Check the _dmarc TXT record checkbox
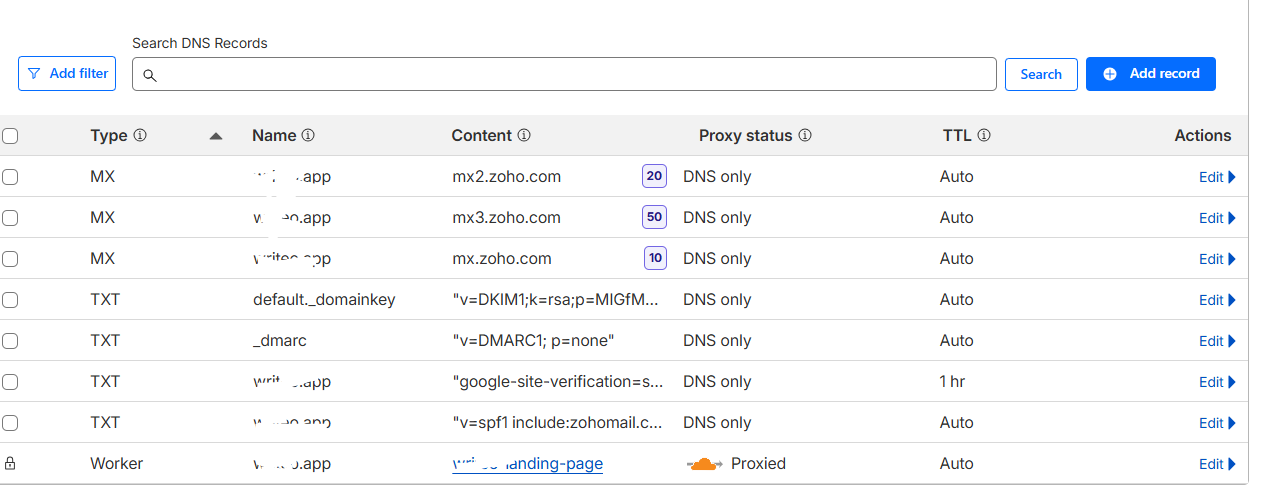Image resolution: width=1276 pixels, height=497 pixels. (10, 341)
